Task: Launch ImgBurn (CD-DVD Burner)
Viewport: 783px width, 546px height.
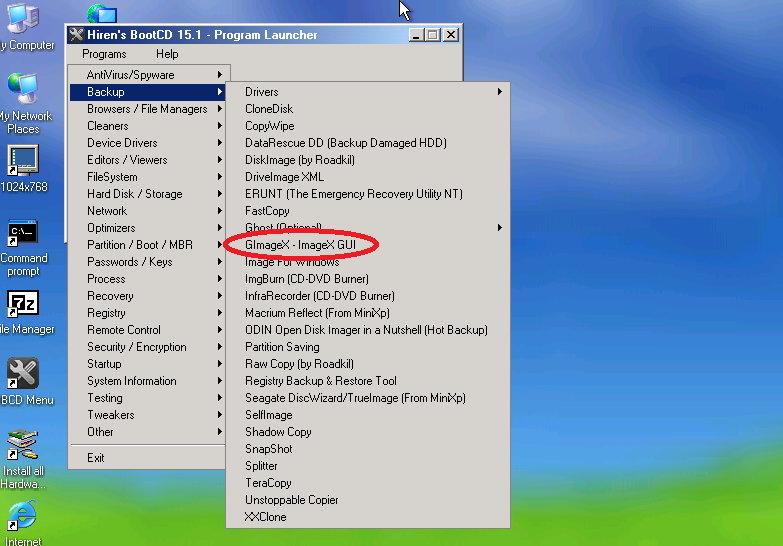Action: [x=368, y=279]
